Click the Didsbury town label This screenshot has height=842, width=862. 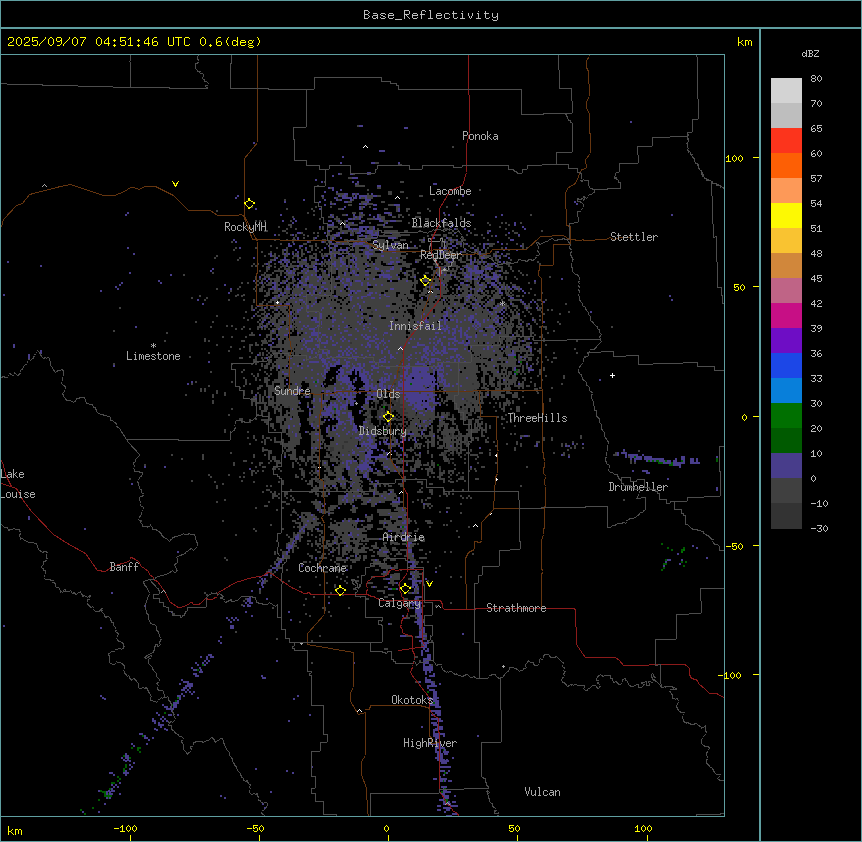[x=383, y=431]
